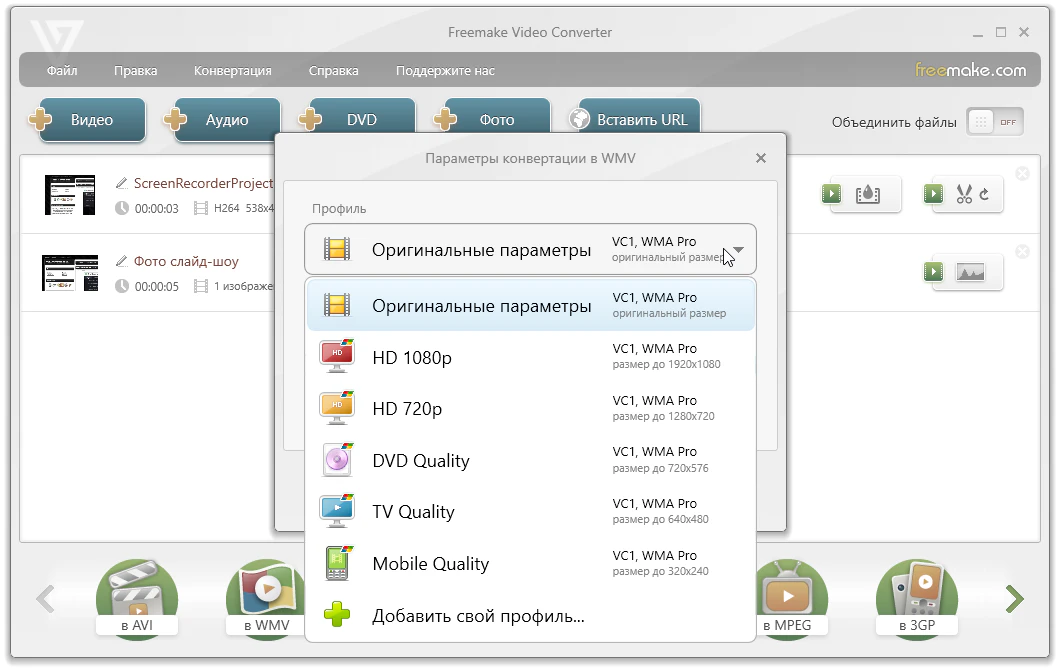Click the convert to AVI format icon
Viewport: 1060px width, 670px height.
(x=136, y=599)
